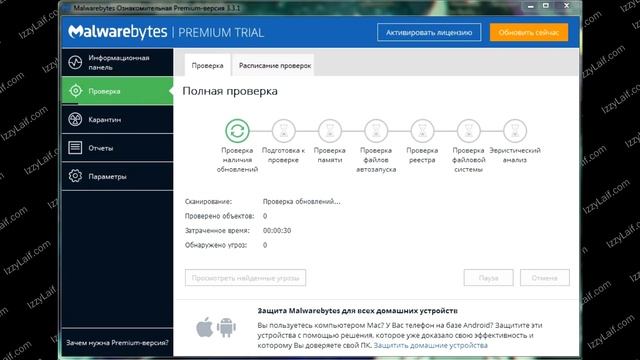The image size is (640, 360).
Task: Click the Обнаружено угроз label
Action: [x=216, y=245]
